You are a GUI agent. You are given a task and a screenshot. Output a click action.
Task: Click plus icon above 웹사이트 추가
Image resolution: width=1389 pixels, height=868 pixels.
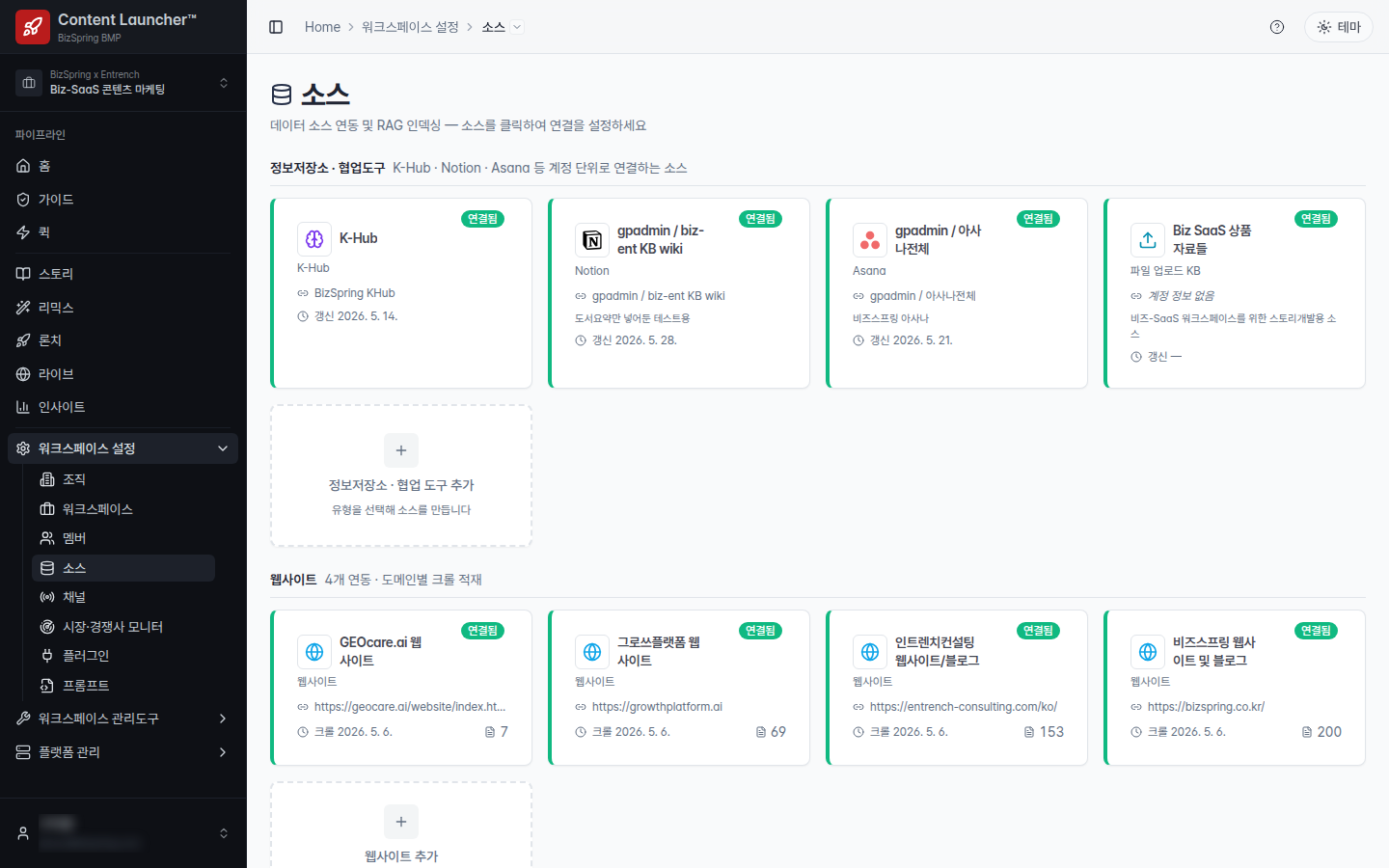pos(401,822)
